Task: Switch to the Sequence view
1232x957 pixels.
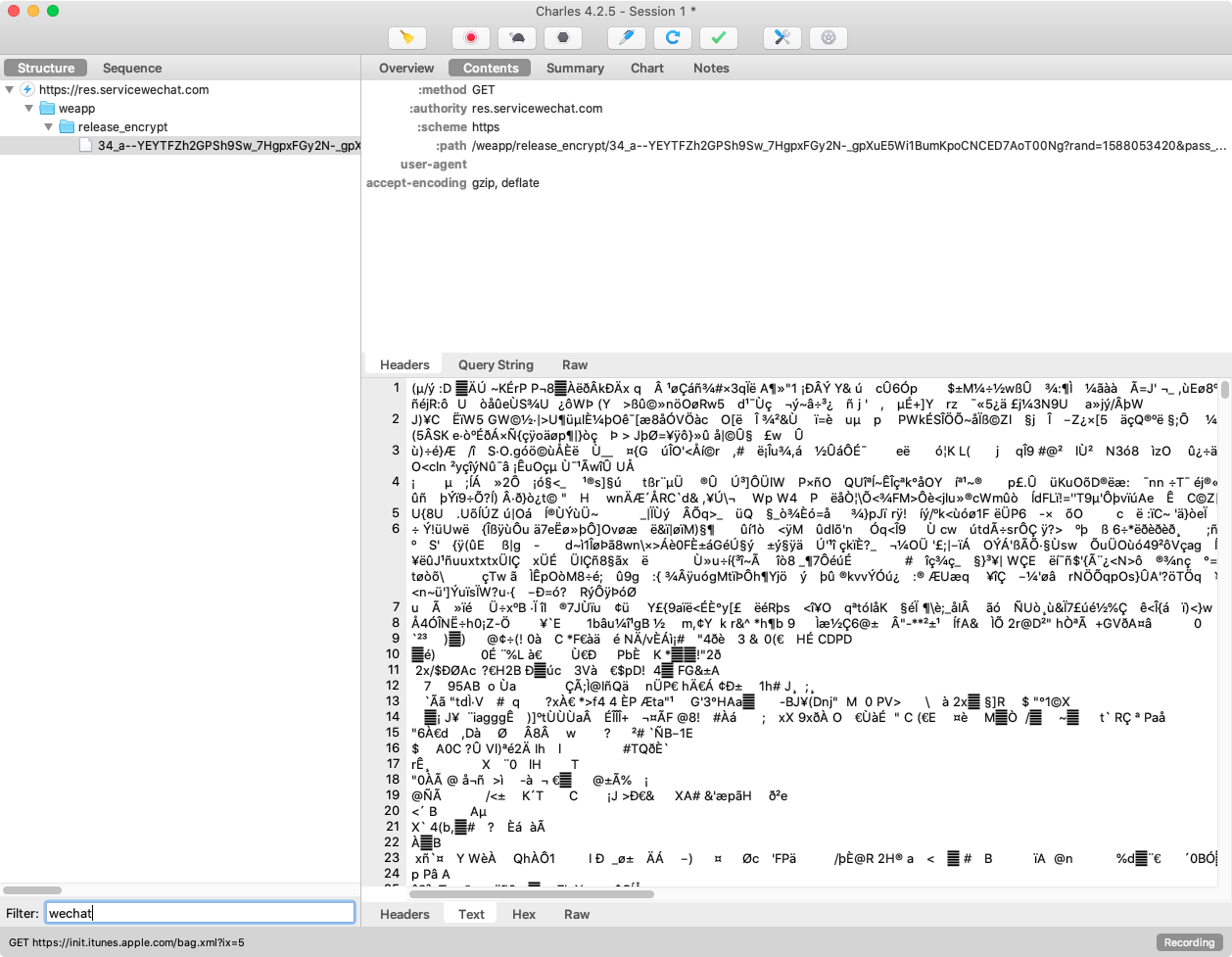Action: click(x=132, y=68)
